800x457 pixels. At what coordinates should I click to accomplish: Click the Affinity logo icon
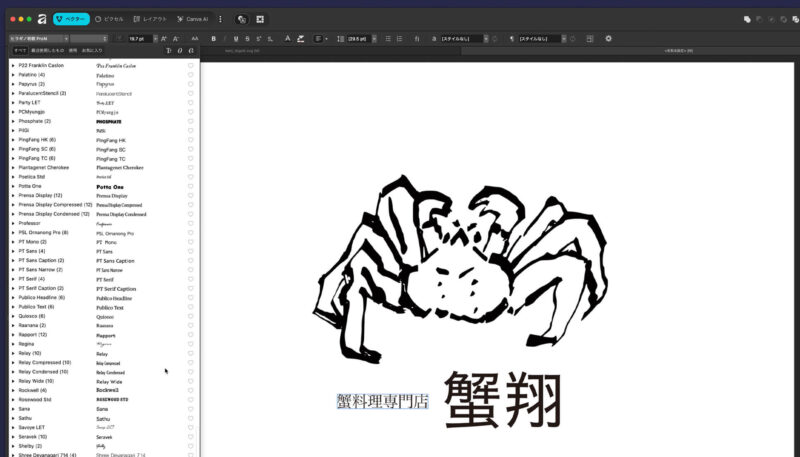point(42,19)
